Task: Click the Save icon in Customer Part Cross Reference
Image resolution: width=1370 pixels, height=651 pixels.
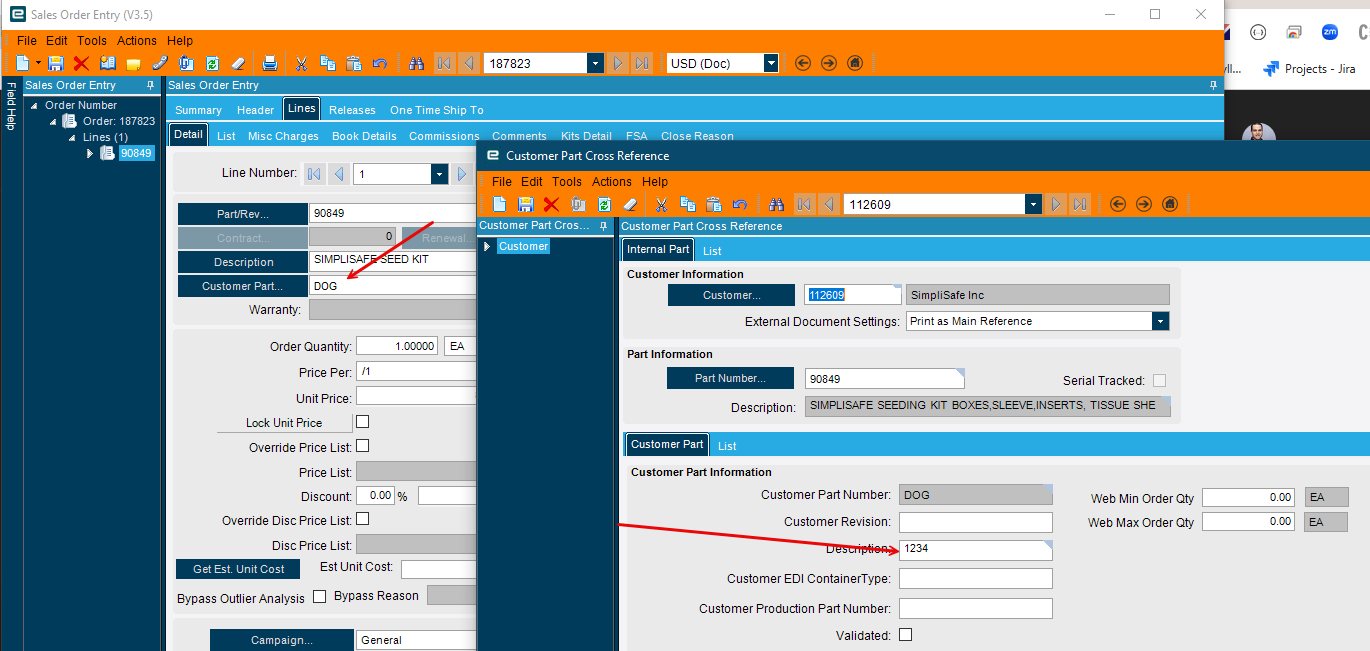Action: [x=525, y=204]
